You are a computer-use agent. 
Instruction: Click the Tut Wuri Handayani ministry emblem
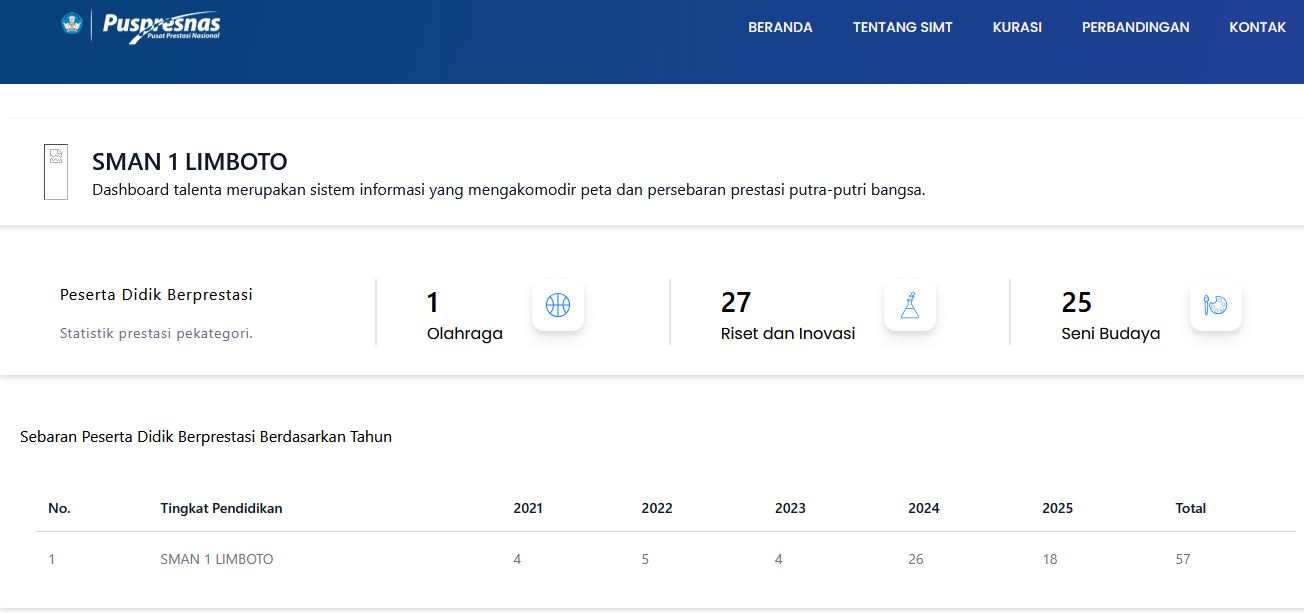[x=70, y=27]
